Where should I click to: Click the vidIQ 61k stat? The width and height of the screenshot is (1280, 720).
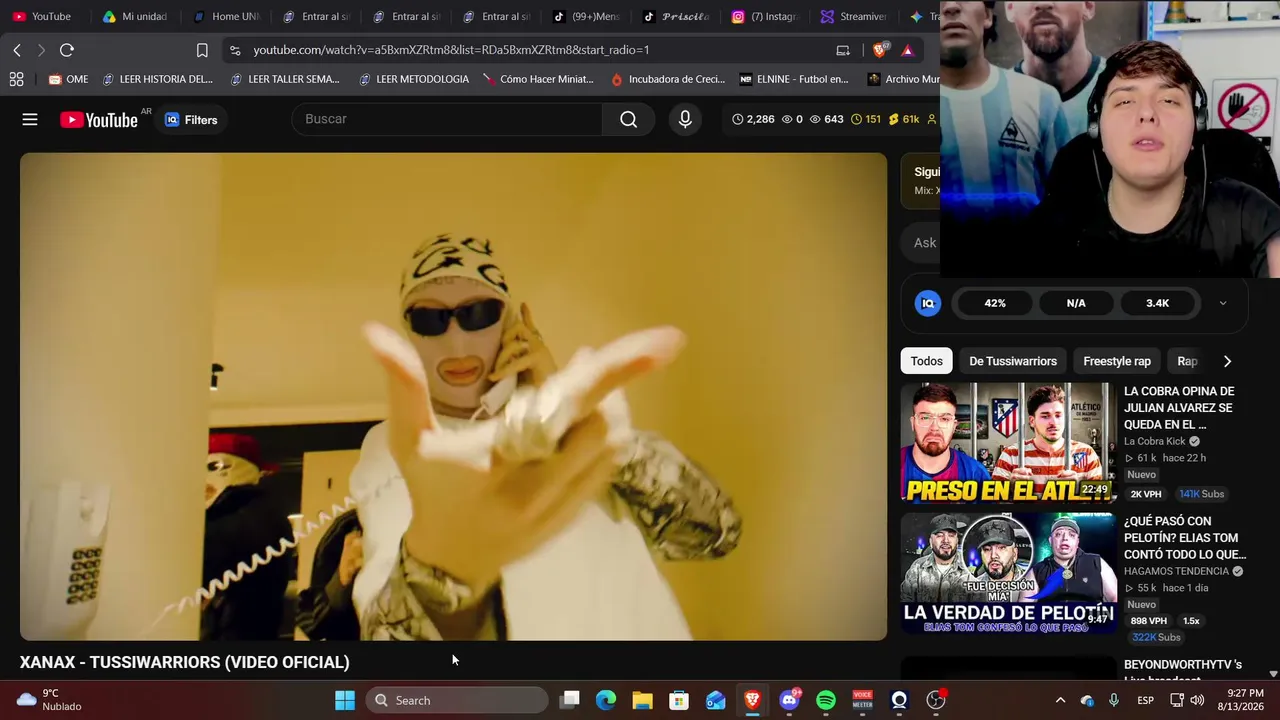click(x=902, y=119)
